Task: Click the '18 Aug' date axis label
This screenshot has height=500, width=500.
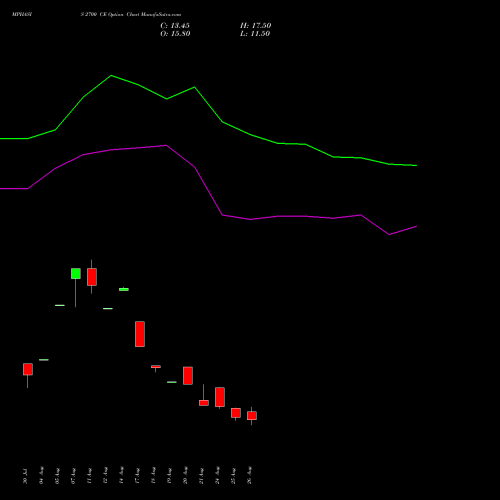Action: [153, 475]
